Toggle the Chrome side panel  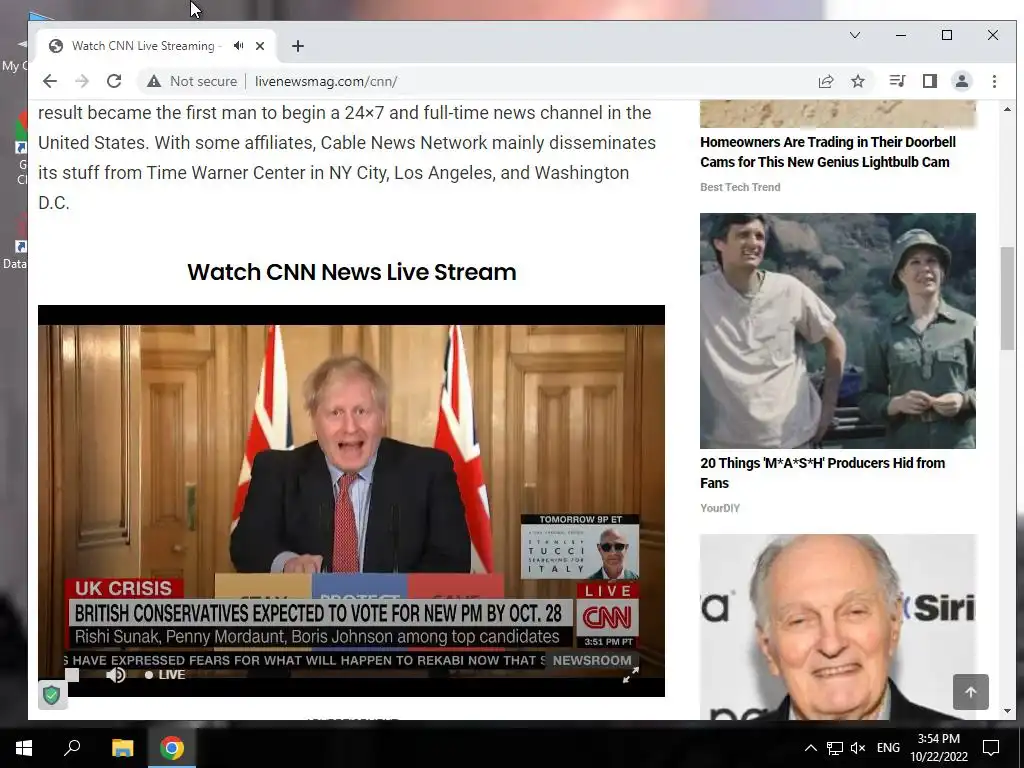click(930, 81)
